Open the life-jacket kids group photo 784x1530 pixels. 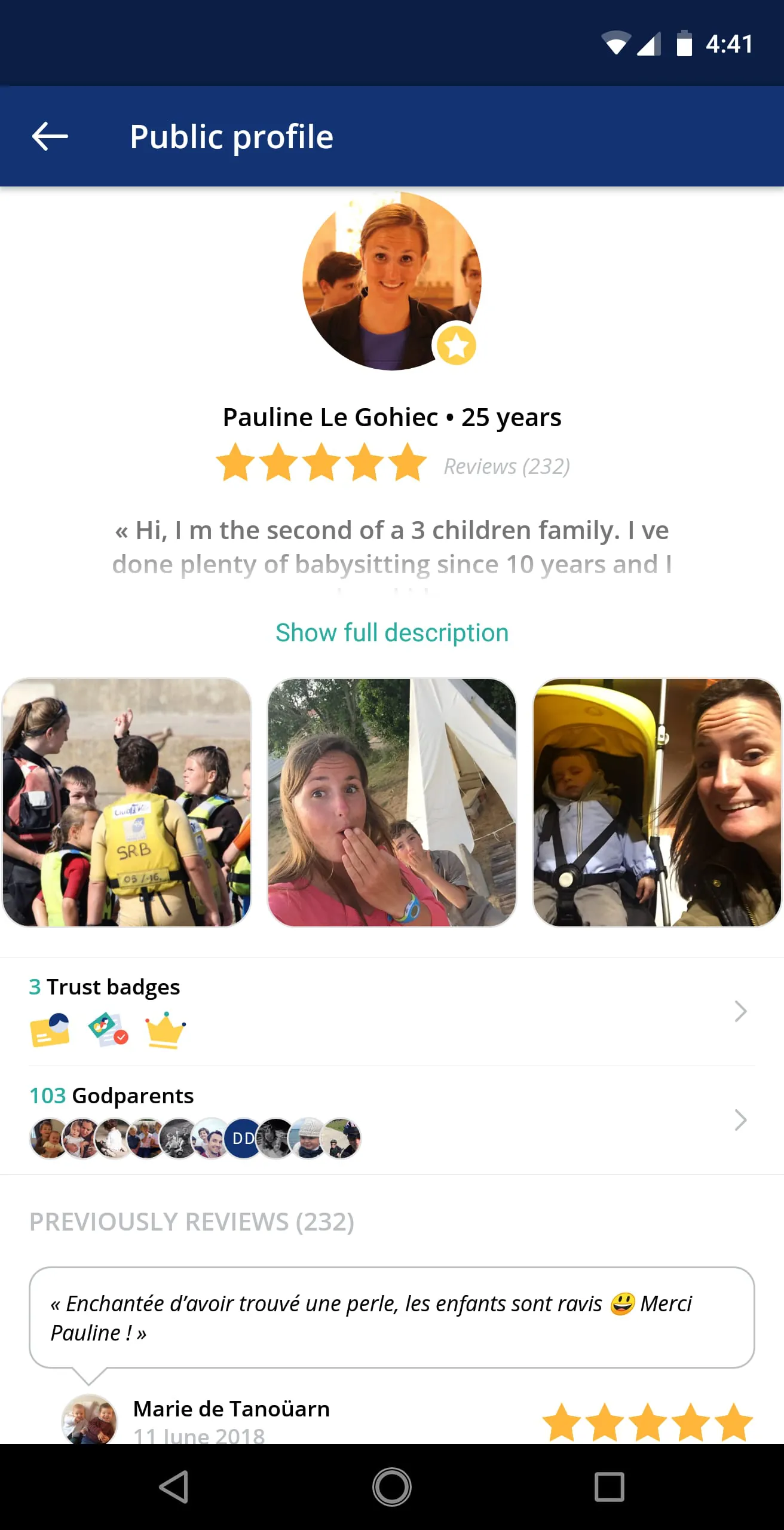tap(127, 802)
